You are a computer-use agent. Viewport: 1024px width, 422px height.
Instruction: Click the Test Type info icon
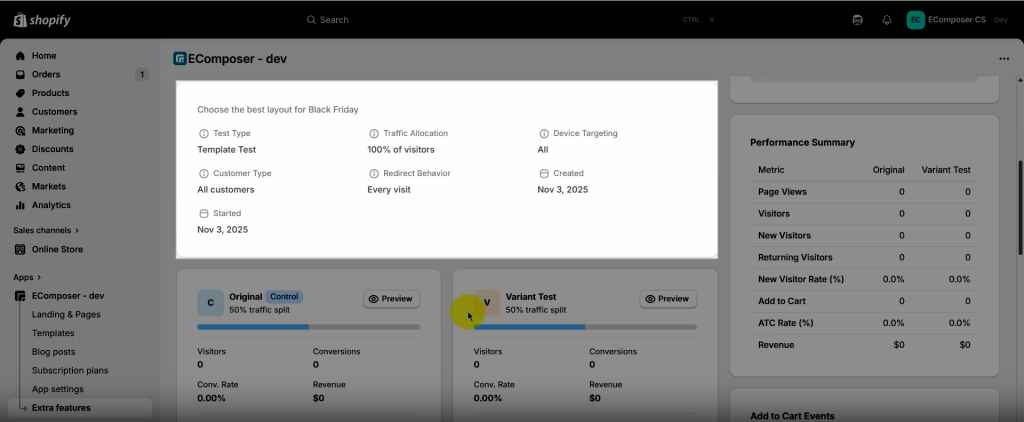tap(204, 133)
